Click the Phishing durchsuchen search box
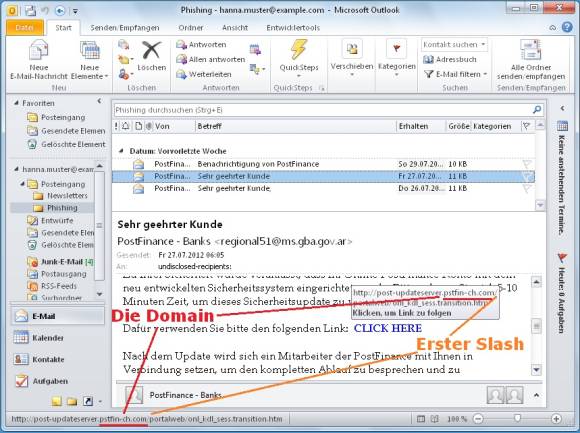This screenshot has height=433, width=580. [322, 110]
